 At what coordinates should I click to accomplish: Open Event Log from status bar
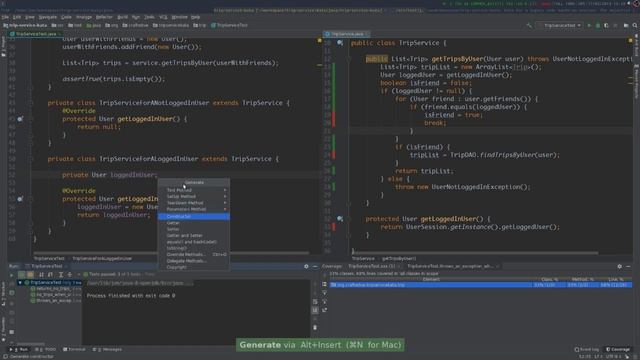tap(587, 349)
